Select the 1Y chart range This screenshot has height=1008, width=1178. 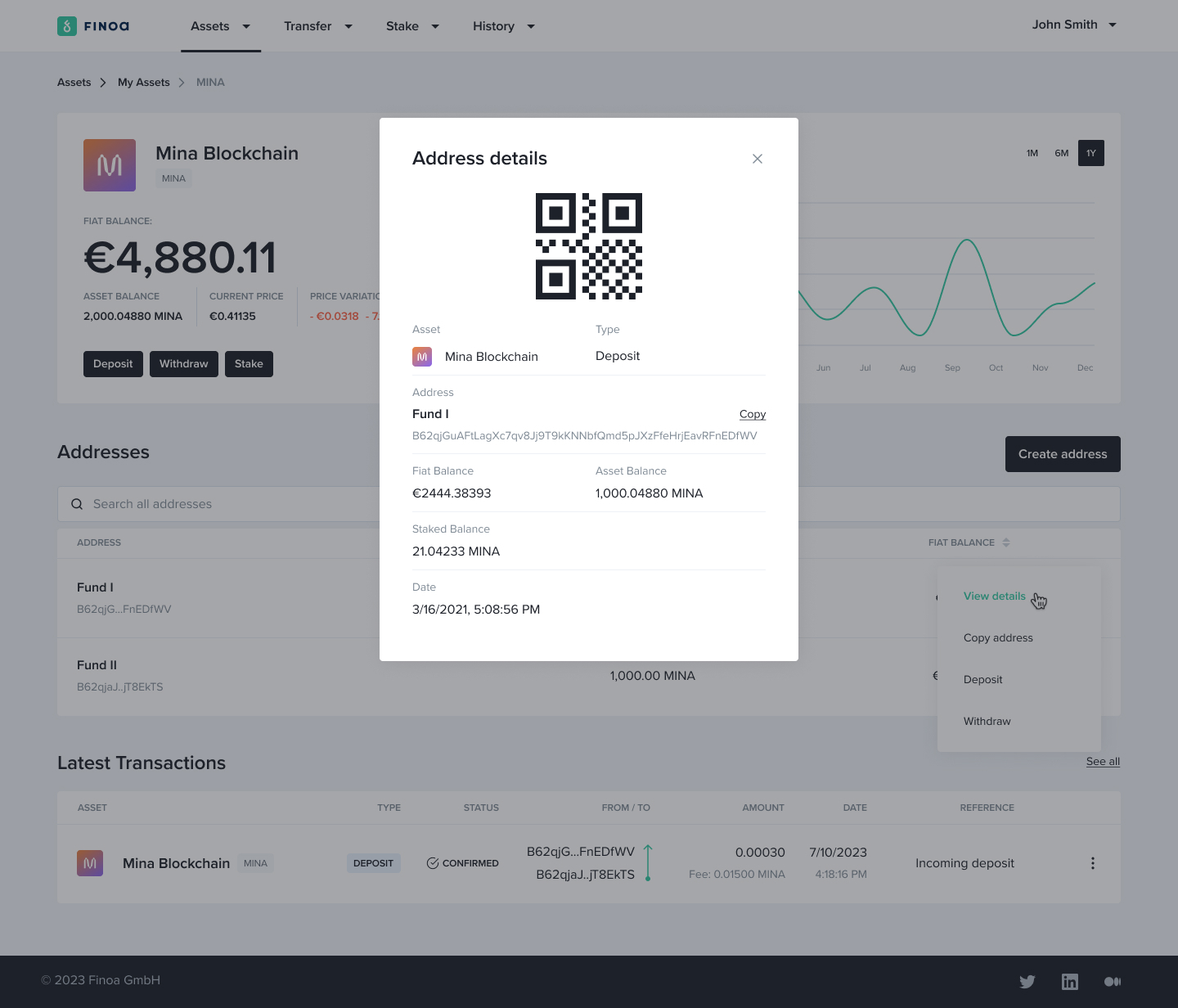1091,153
